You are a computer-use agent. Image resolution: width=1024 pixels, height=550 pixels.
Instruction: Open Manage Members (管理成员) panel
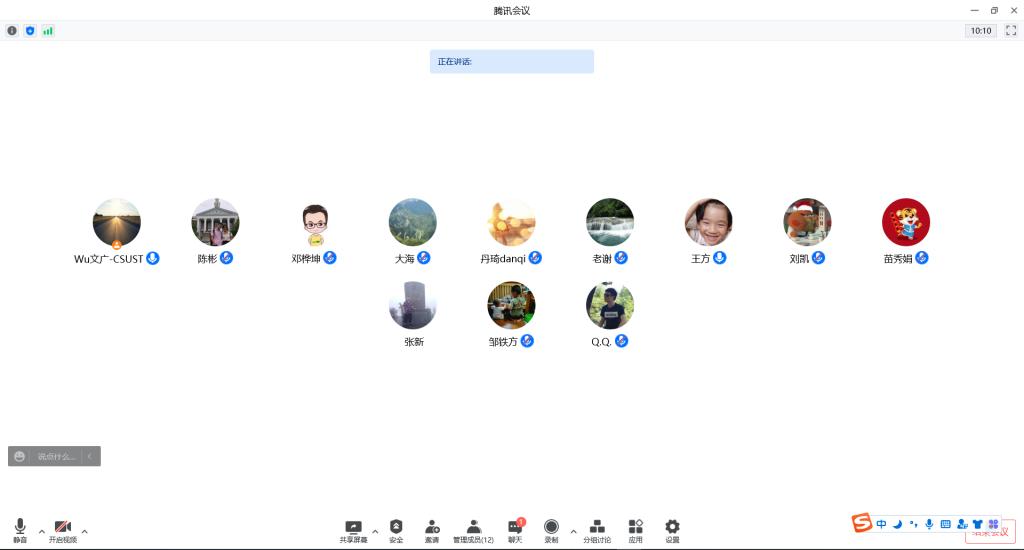473,527
